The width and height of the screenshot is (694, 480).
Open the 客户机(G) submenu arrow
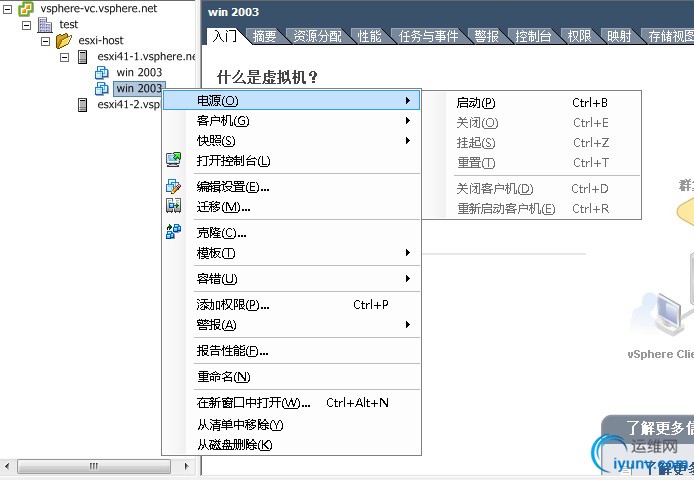click(408, 120)
